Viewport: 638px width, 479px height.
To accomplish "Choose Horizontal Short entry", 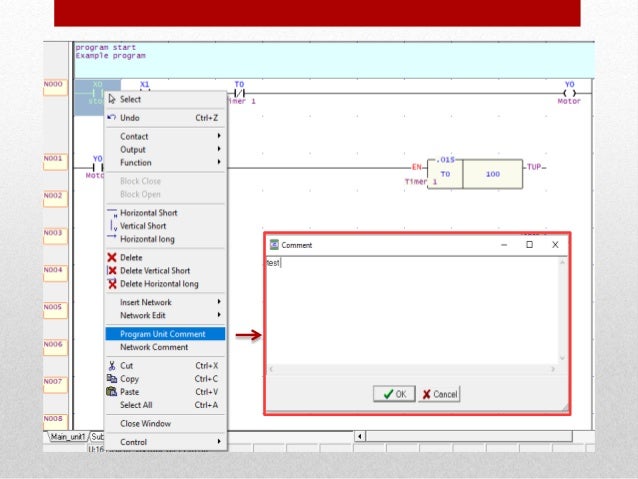I will 165,213.
